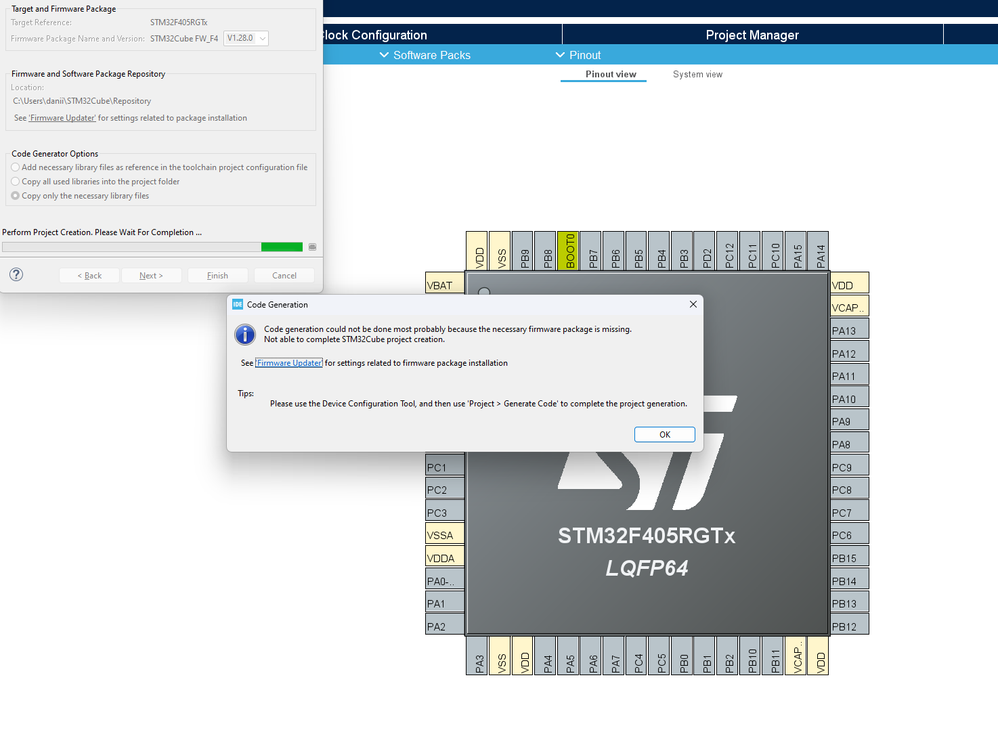Click OK in the Code Generation dialog

664,434
